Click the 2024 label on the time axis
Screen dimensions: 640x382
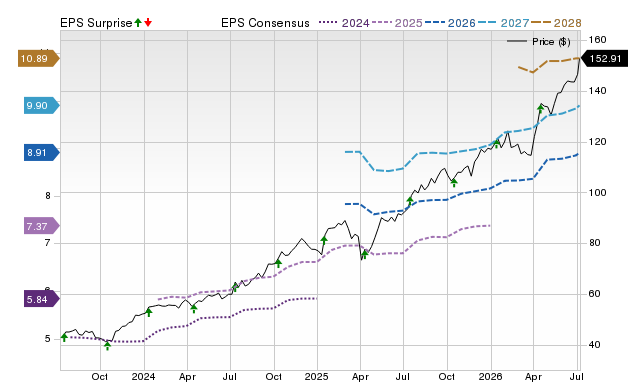click(x=143, y=376)
